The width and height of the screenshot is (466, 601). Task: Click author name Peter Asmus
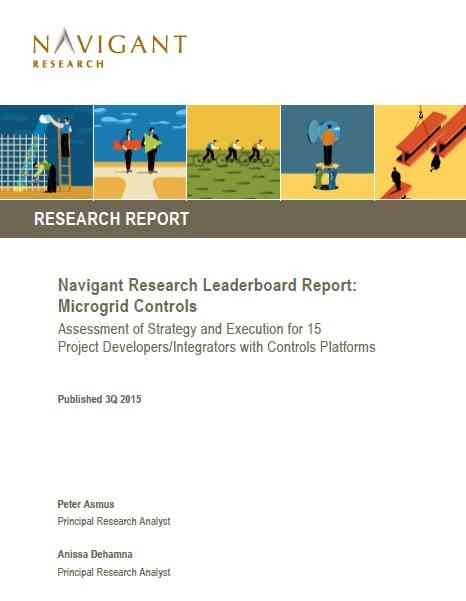tap(86, 504)
